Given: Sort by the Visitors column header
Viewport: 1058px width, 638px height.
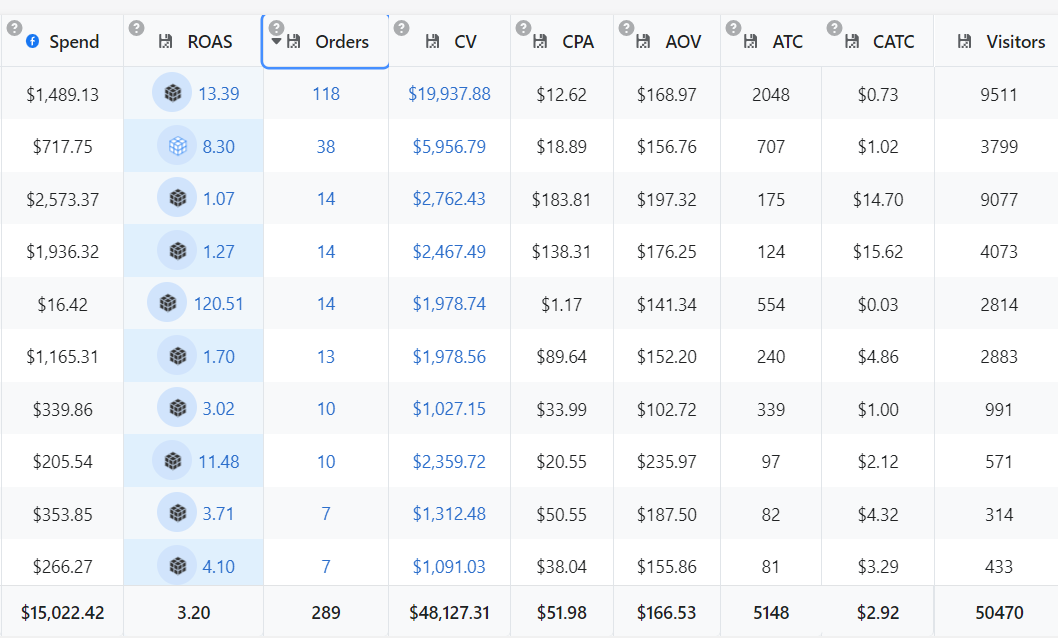Looking at the screenshot, I should [x=1015, y=42].
